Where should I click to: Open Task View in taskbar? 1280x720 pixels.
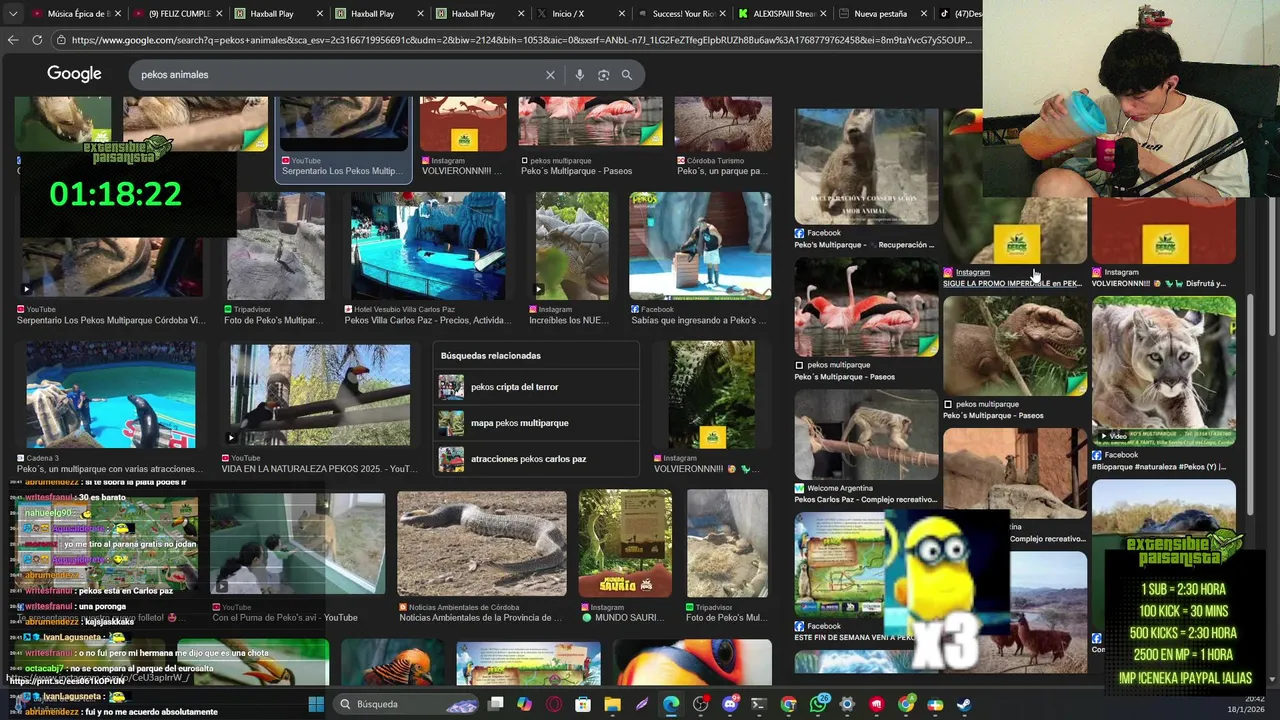495,704
